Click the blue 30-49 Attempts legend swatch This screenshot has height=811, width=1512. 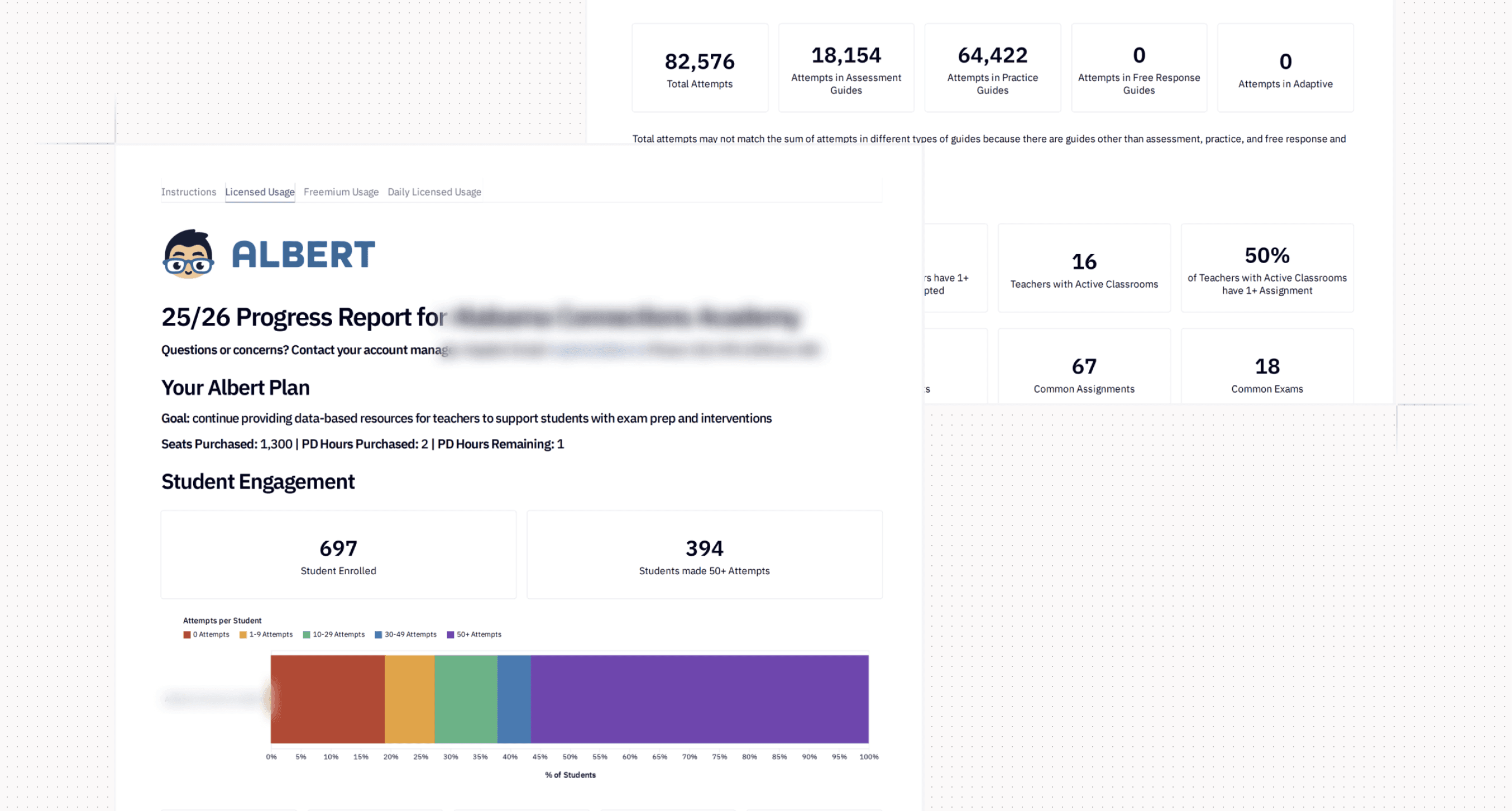click(x=379, y=635)
